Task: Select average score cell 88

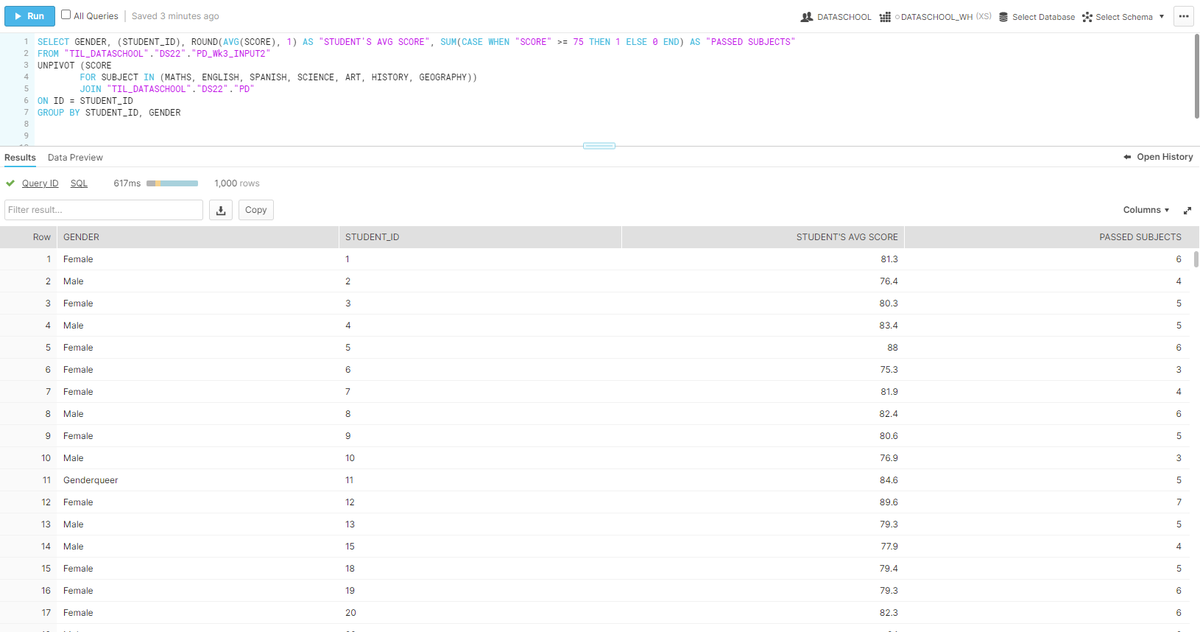Action: pyautogui.click(x=762, y=347)
